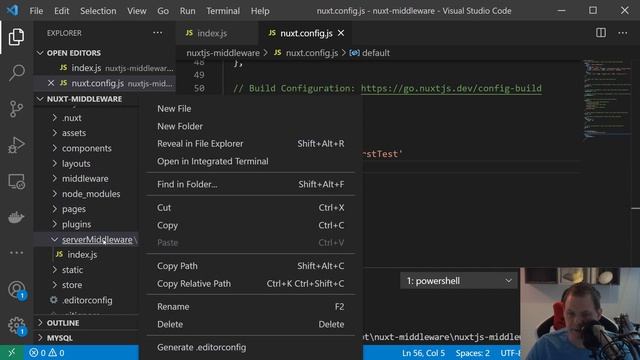This screenshot has height=360, width=640.
Task: Expand the static folder
Action: pyautogui.click(x=72, y=269)
